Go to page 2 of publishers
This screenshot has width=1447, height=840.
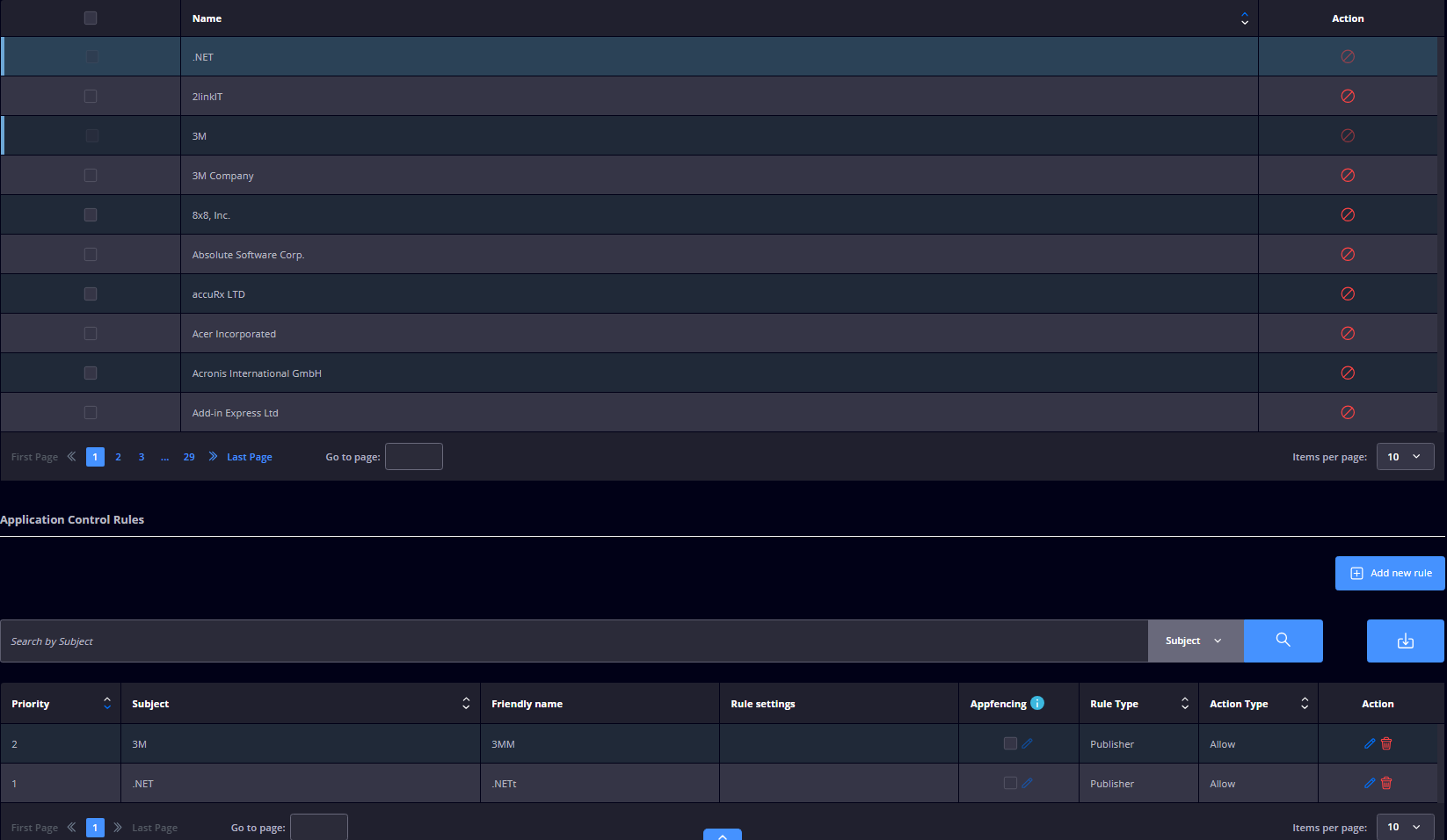point(118,456)
